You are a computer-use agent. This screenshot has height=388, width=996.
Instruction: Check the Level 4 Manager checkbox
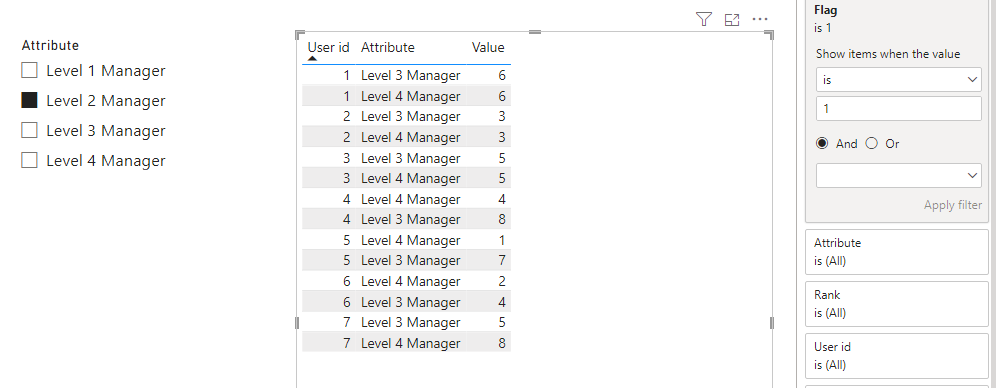coord(29,160)
